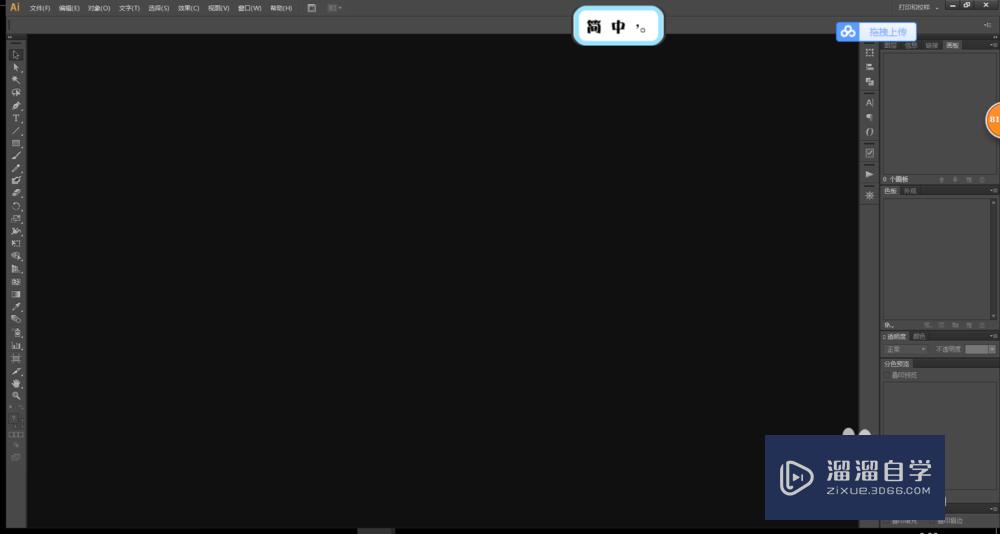Select the Rotate tool

[17, 206]
